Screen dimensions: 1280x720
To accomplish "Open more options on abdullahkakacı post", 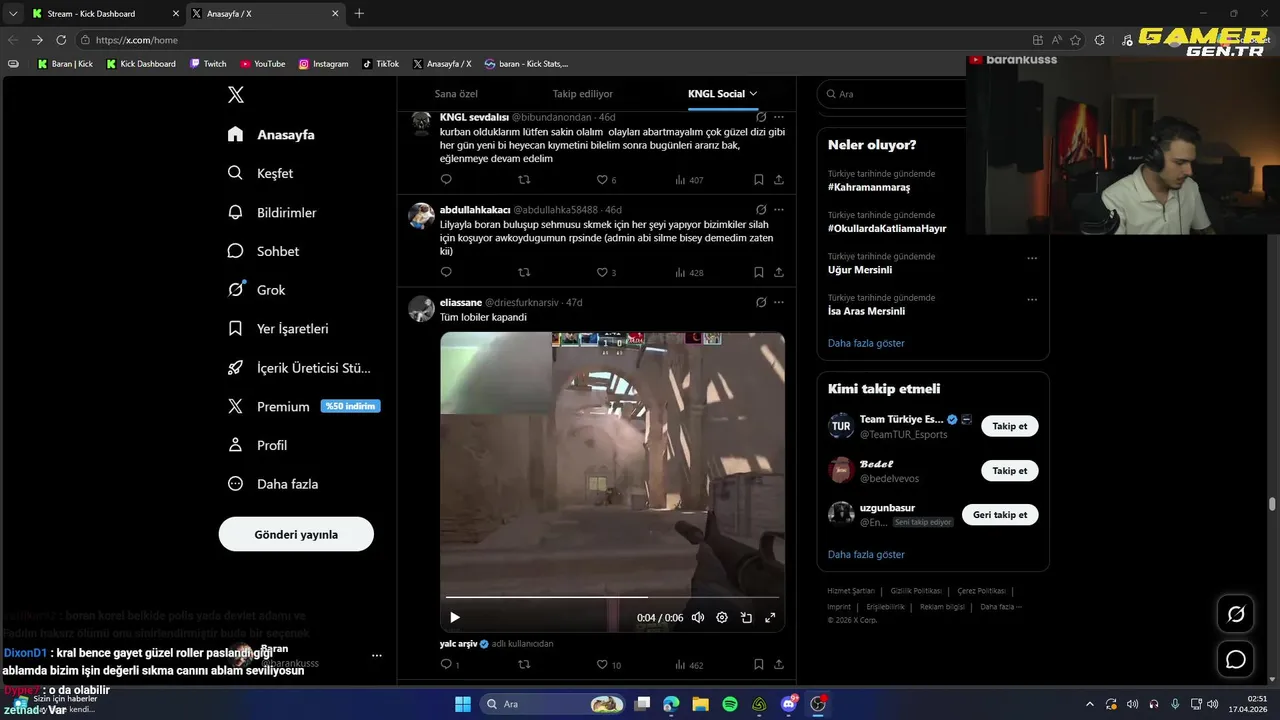I will click(779, 210).
